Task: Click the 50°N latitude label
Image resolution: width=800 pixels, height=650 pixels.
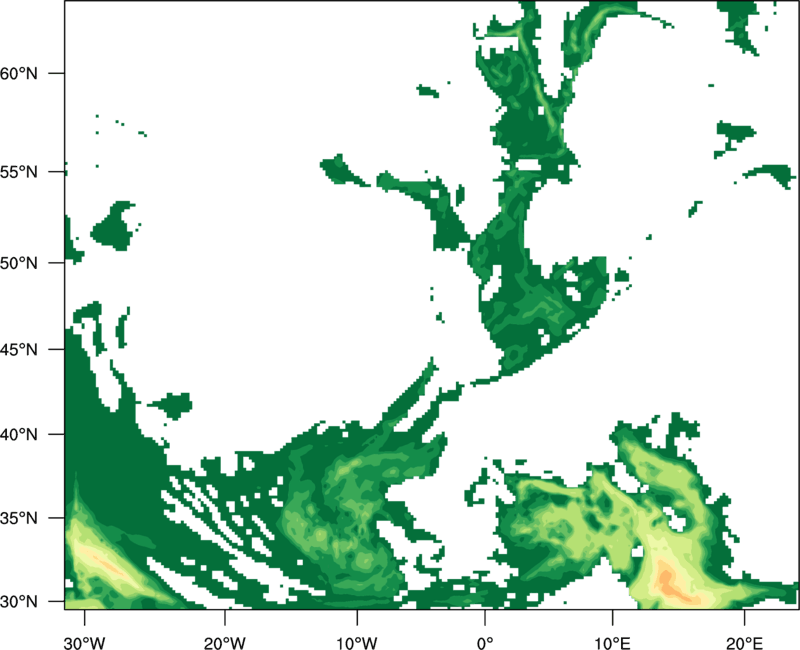Action: tap(19, 263)
